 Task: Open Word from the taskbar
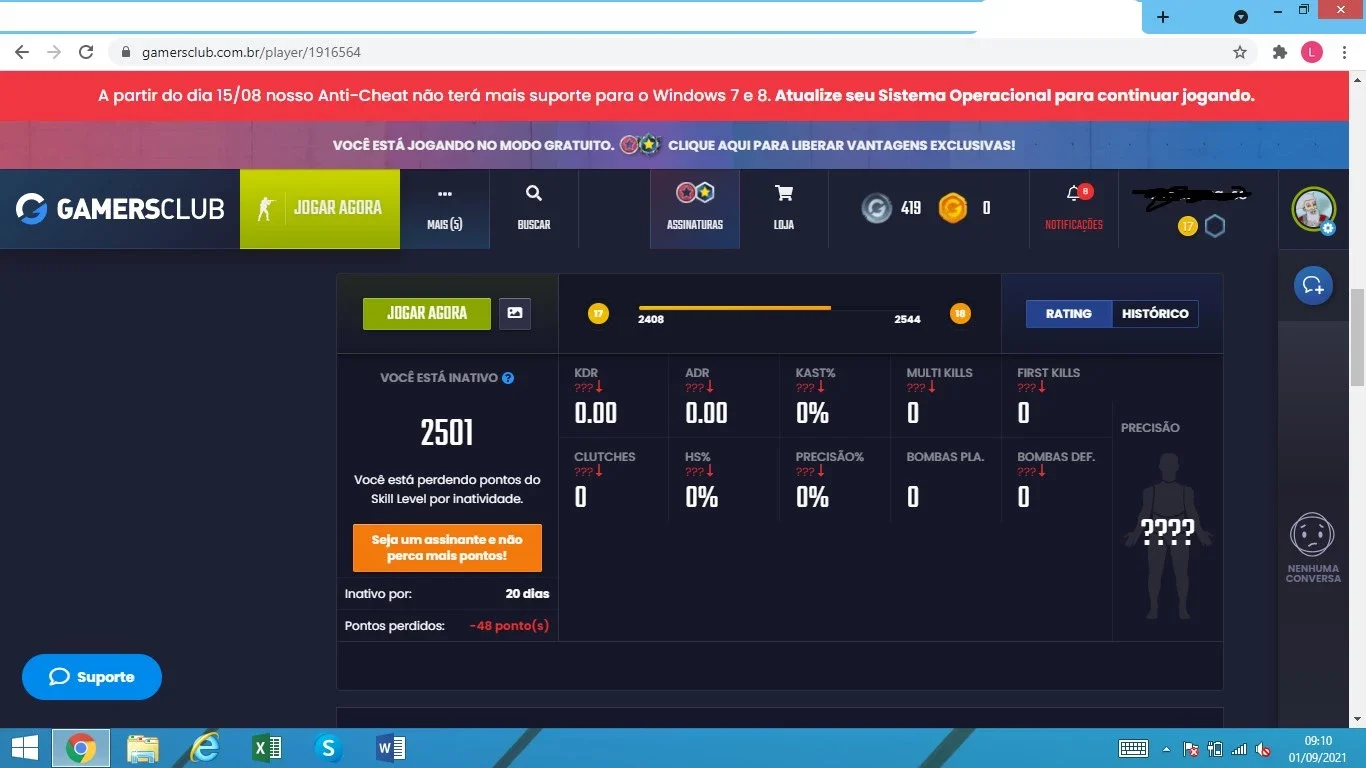click(390, 748)
